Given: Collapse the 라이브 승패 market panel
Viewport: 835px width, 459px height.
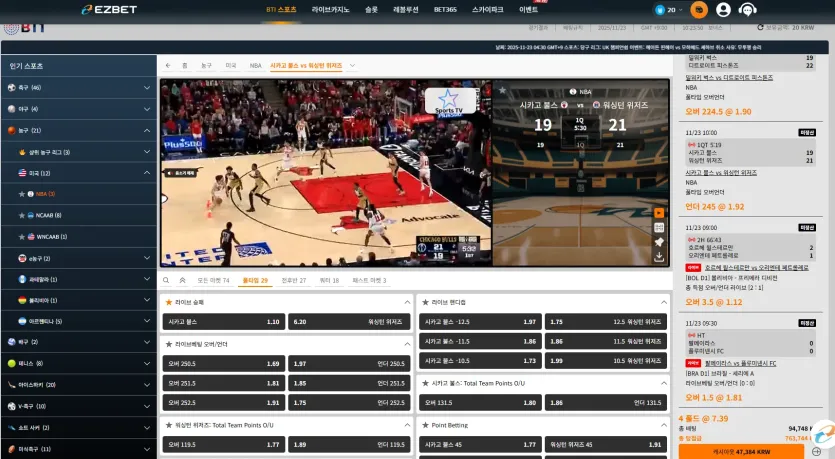Looking at the screenshot, I should click(x=407, y=302).
